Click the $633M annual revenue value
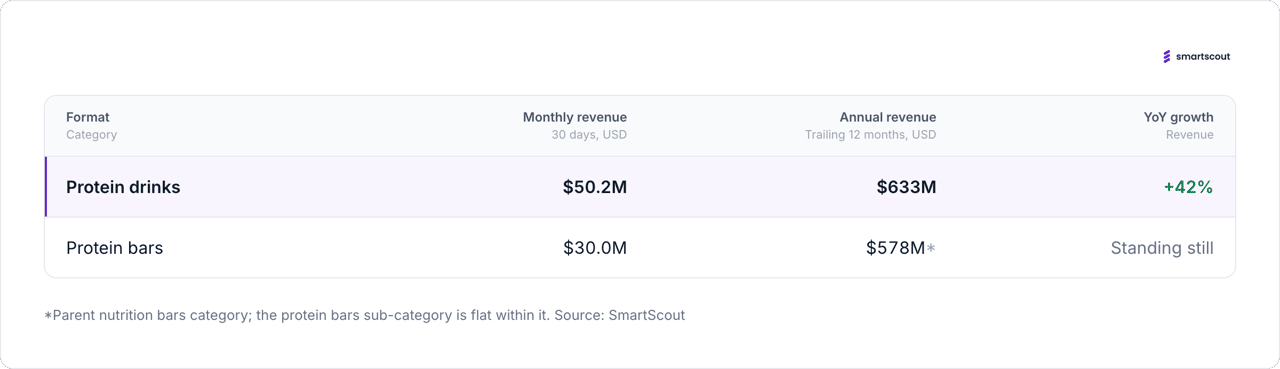The image size is (1280, 369). [x=907, y=187]
